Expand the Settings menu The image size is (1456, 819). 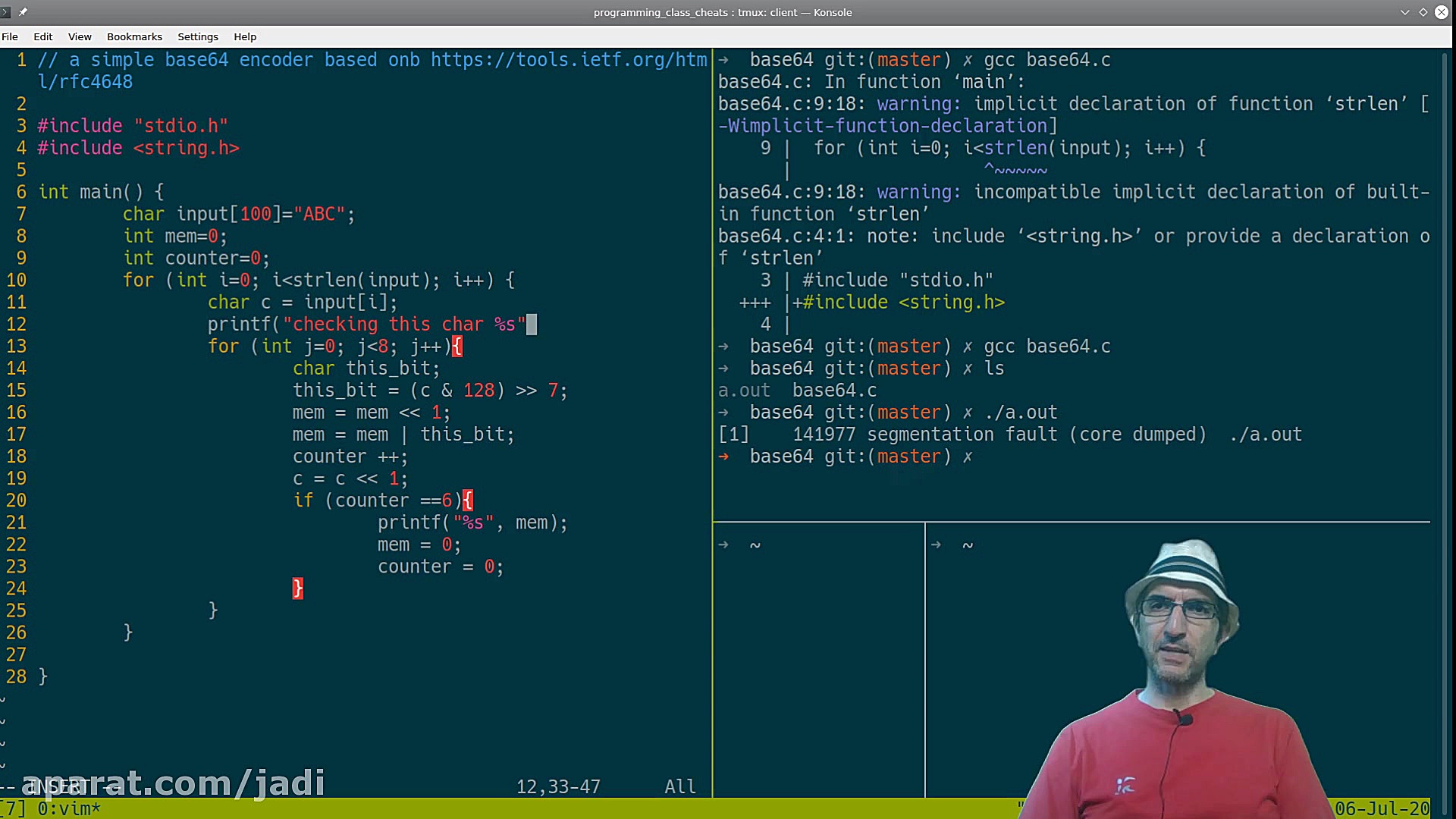coord(197,36)
